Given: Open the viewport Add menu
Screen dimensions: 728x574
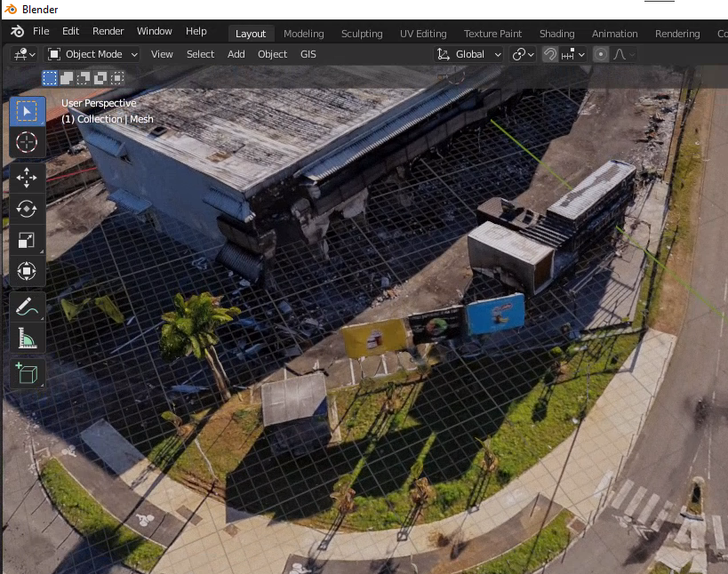Looking at the screenshot, I should click(x=236, y=54).
